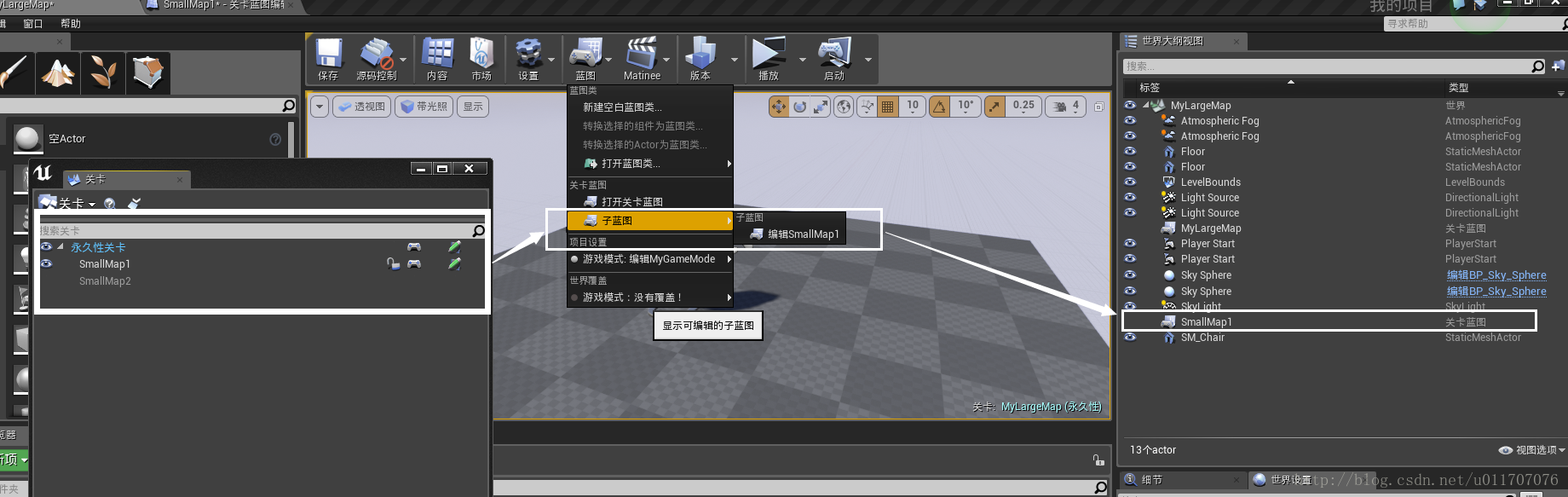Open the 设置 settings gear icon
Viewport: 1568px width, 497px height.
point(528,54)
